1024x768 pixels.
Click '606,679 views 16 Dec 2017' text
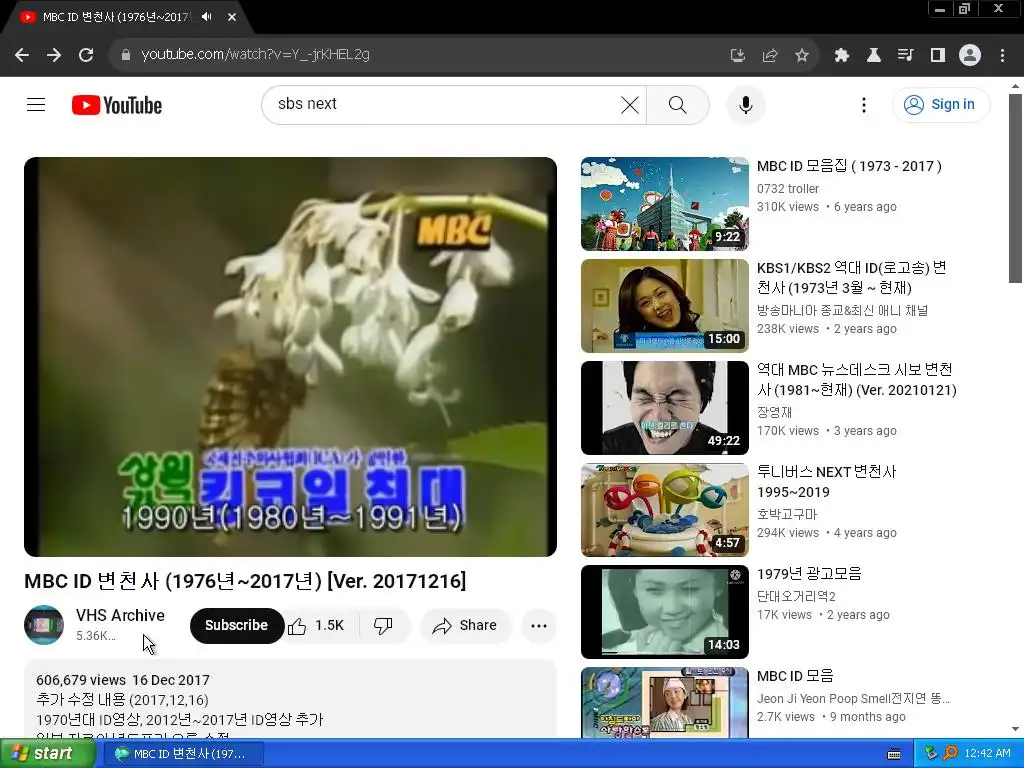123,680
